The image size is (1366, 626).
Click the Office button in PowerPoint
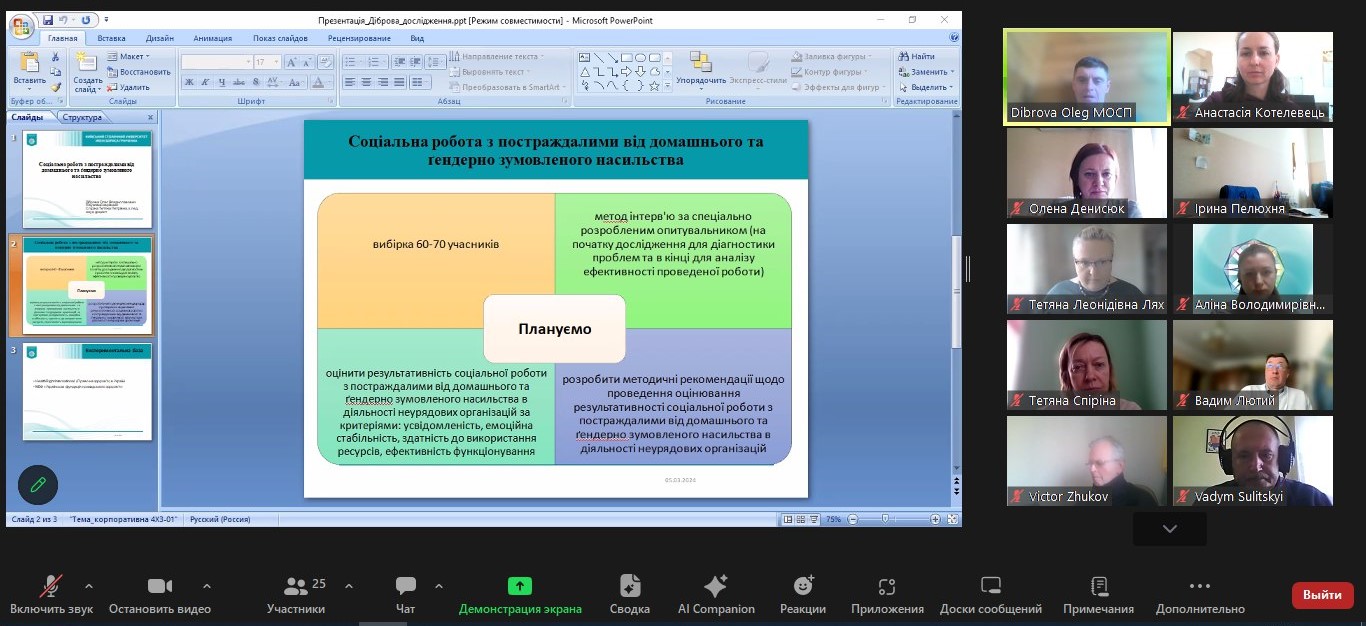22,27
